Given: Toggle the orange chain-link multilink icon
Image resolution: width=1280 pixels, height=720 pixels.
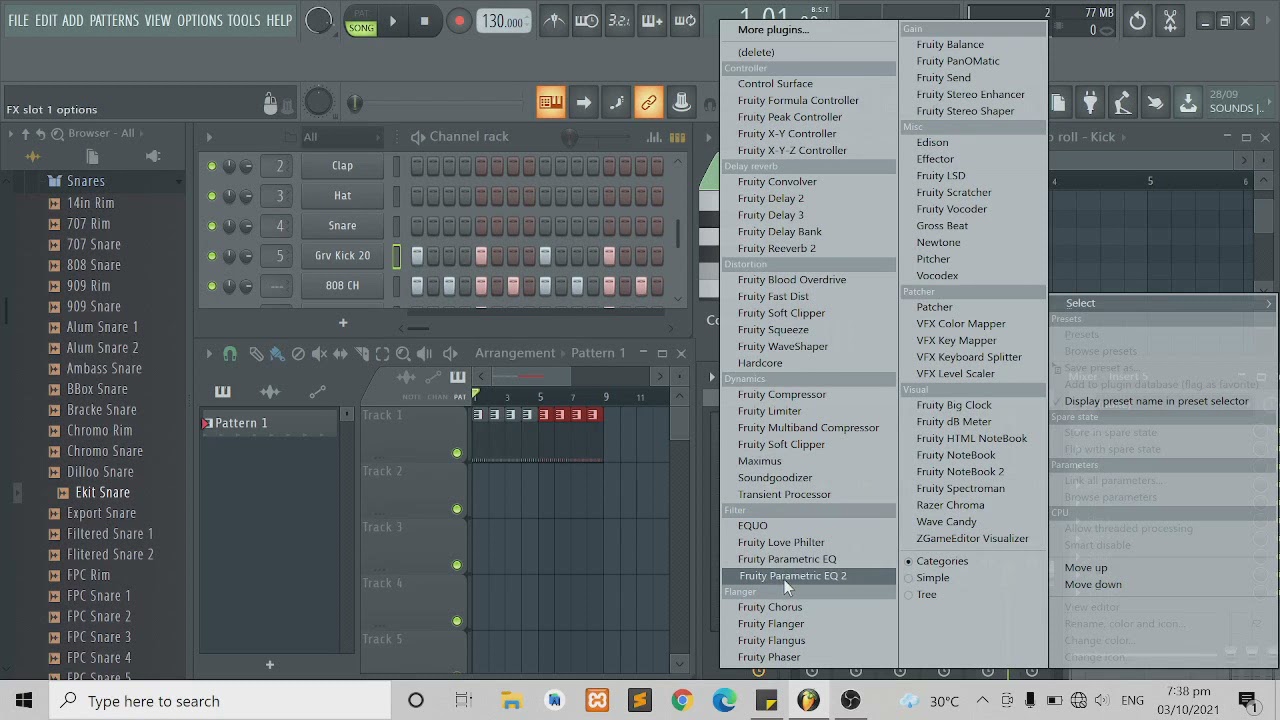Looking at the screenshot, I should 649,102.
